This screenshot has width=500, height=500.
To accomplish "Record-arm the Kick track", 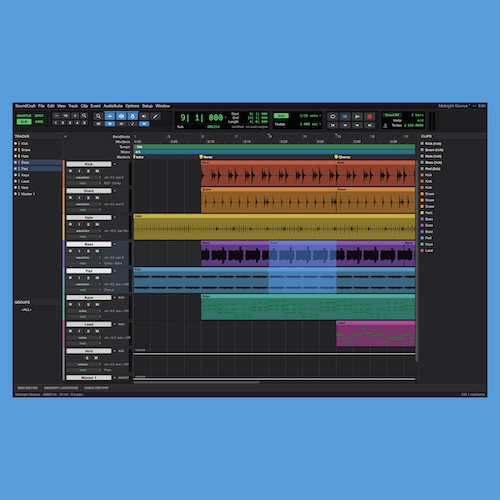I will pos(70,171).
